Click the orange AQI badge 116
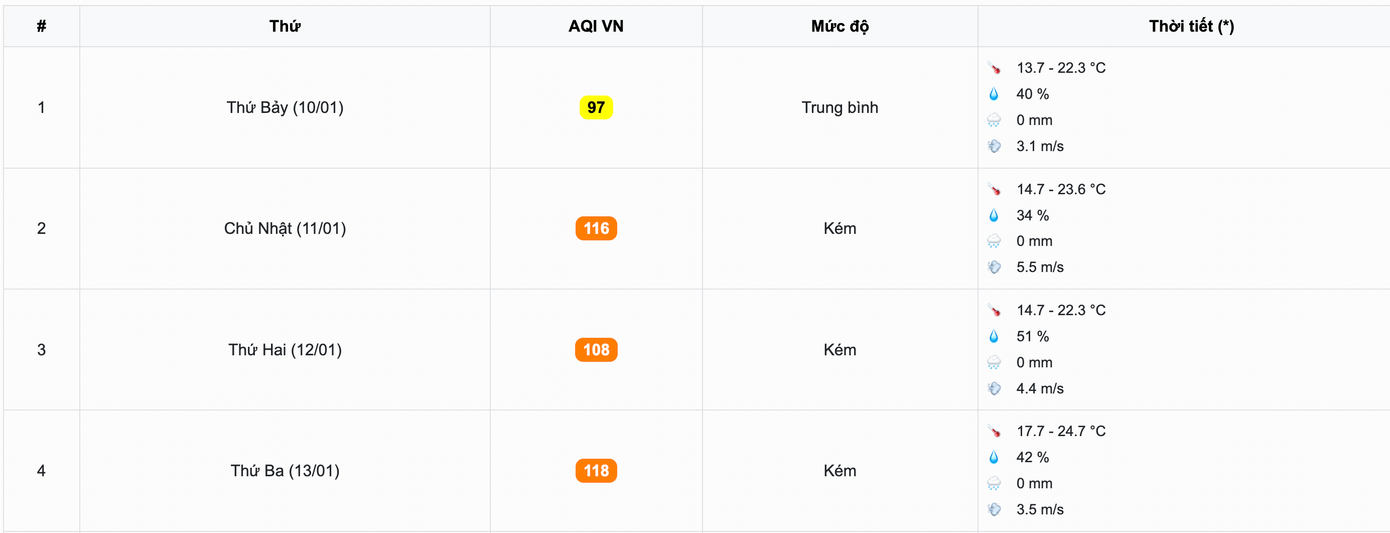The image size is (1390, 533). click(x=596, y=228)
